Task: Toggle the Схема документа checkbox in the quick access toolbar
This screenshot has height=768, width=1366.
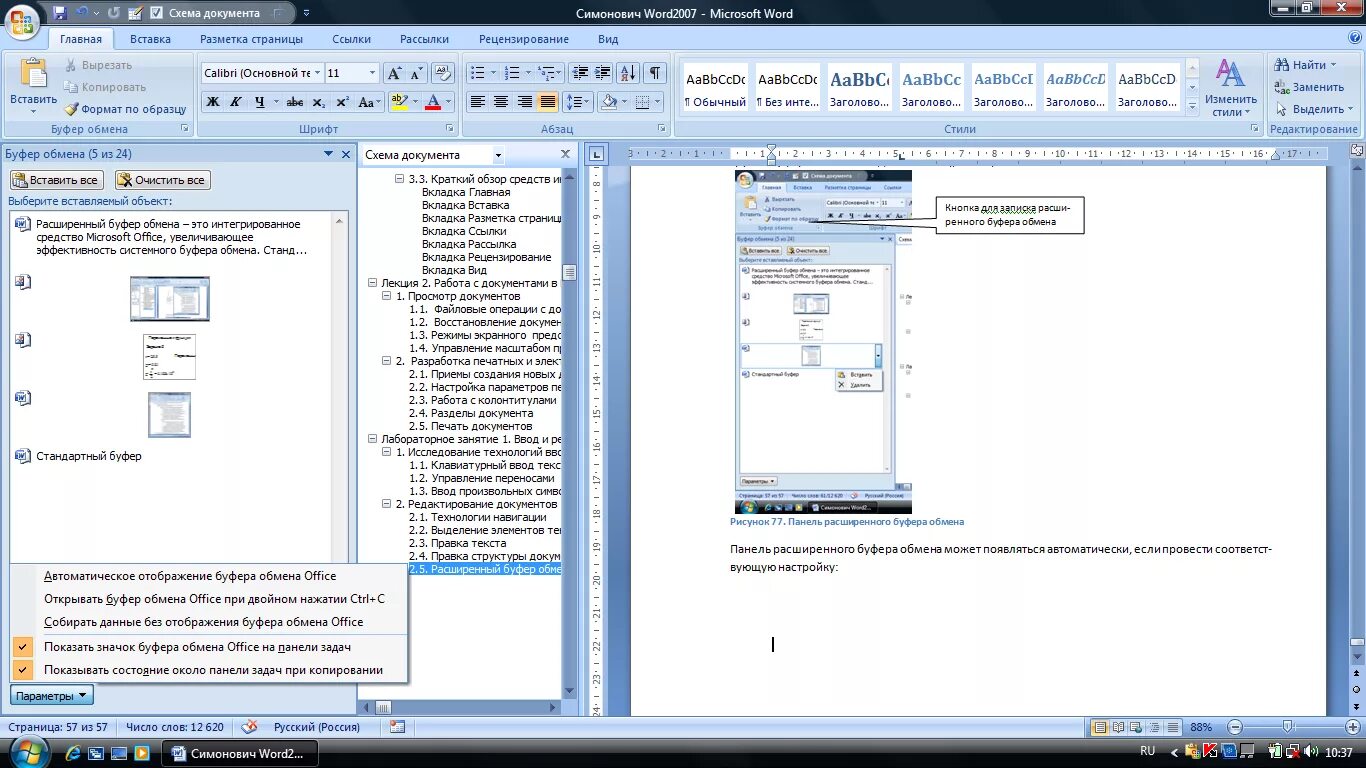Action: click(156, 13)
